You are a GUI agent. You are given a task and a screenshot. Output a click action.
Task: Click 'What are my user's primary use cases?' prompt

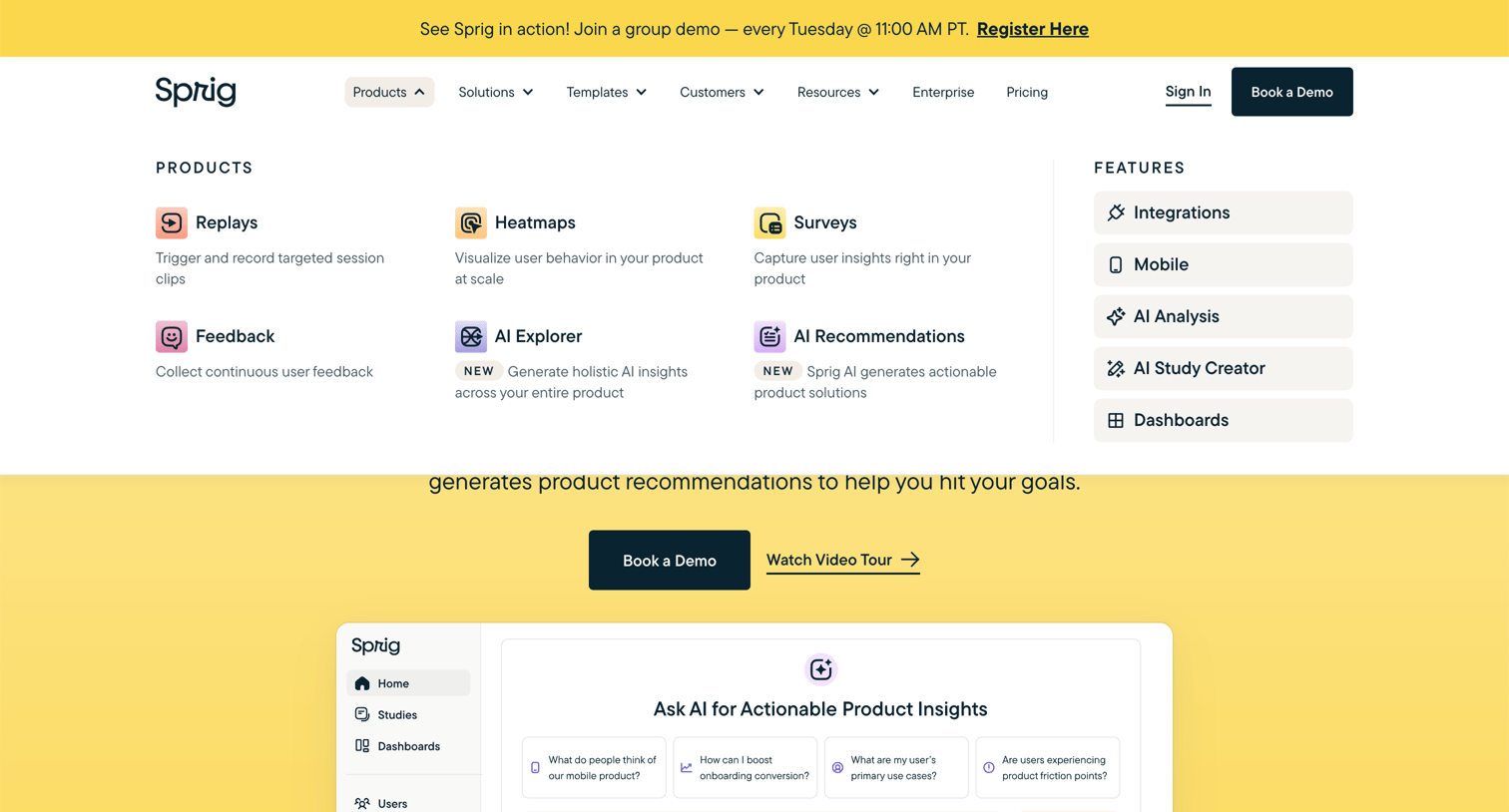[x=896, y=767]
